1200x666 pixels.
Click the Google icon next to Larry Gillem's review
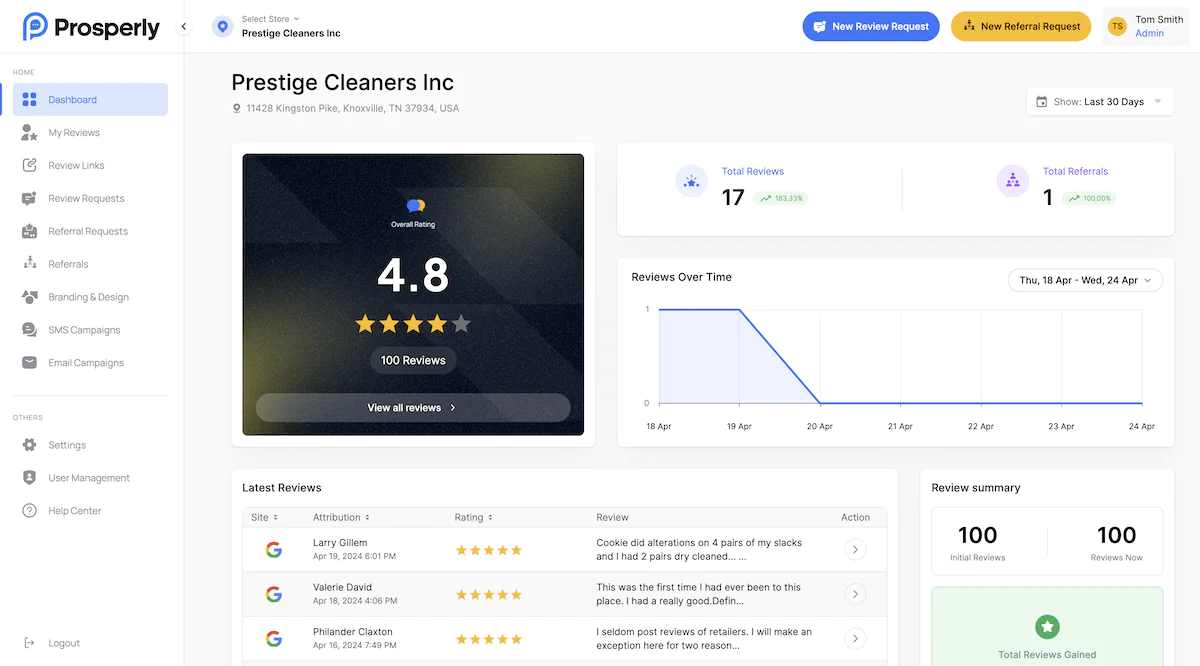pos(274,549)
